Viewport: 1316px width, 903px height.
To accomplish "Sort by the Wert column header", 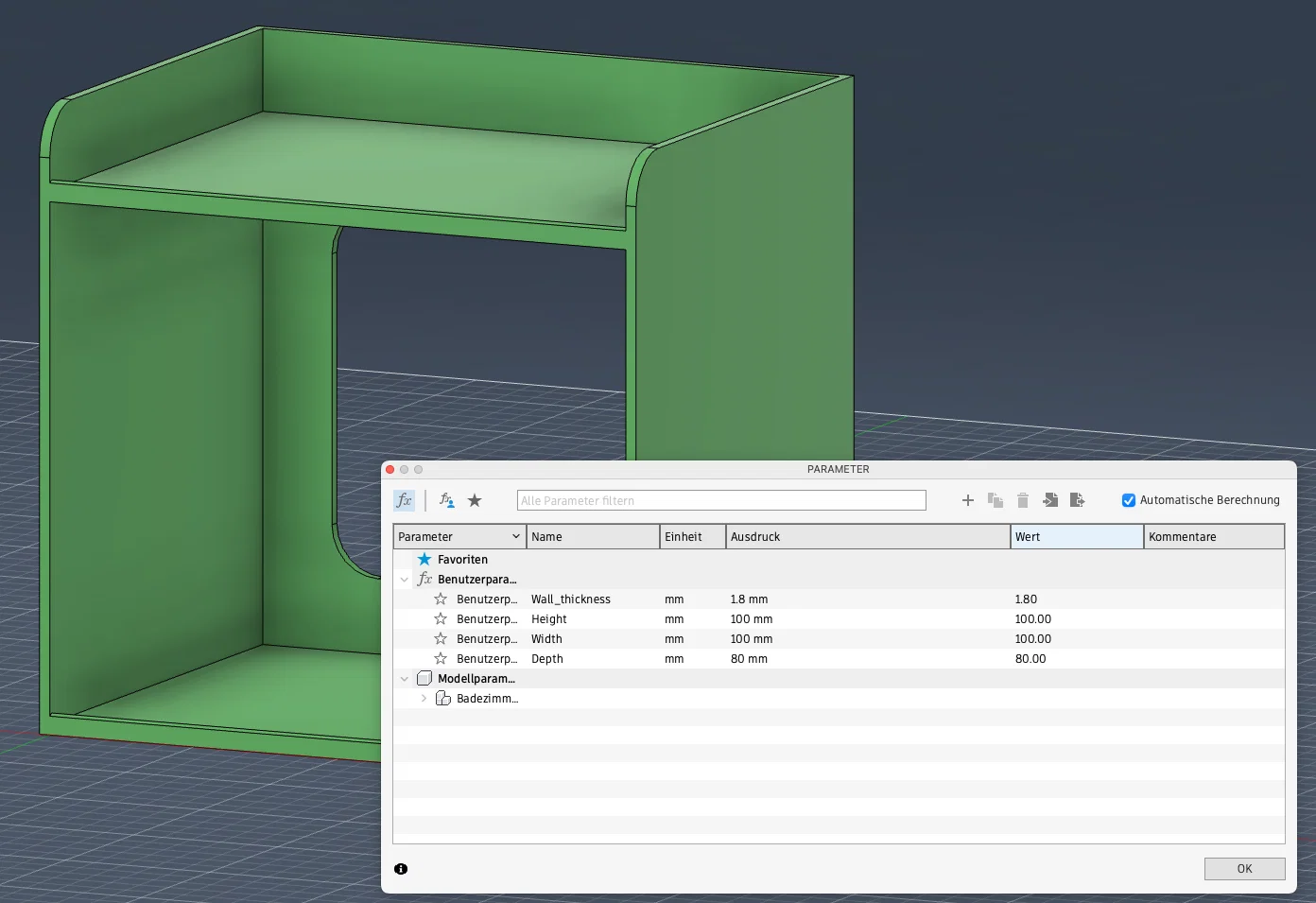I will pyautogui.click(x=1077, y=537).
